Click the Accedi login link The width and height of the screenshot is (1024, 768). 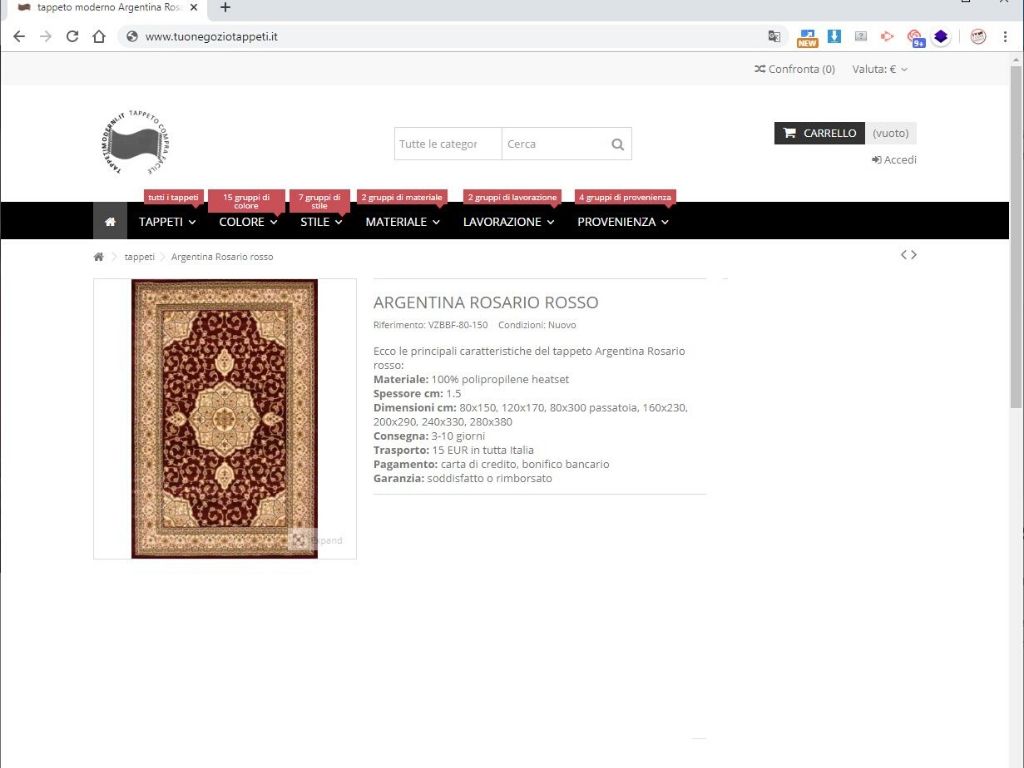pyautogui.click(x=894, y=160)
